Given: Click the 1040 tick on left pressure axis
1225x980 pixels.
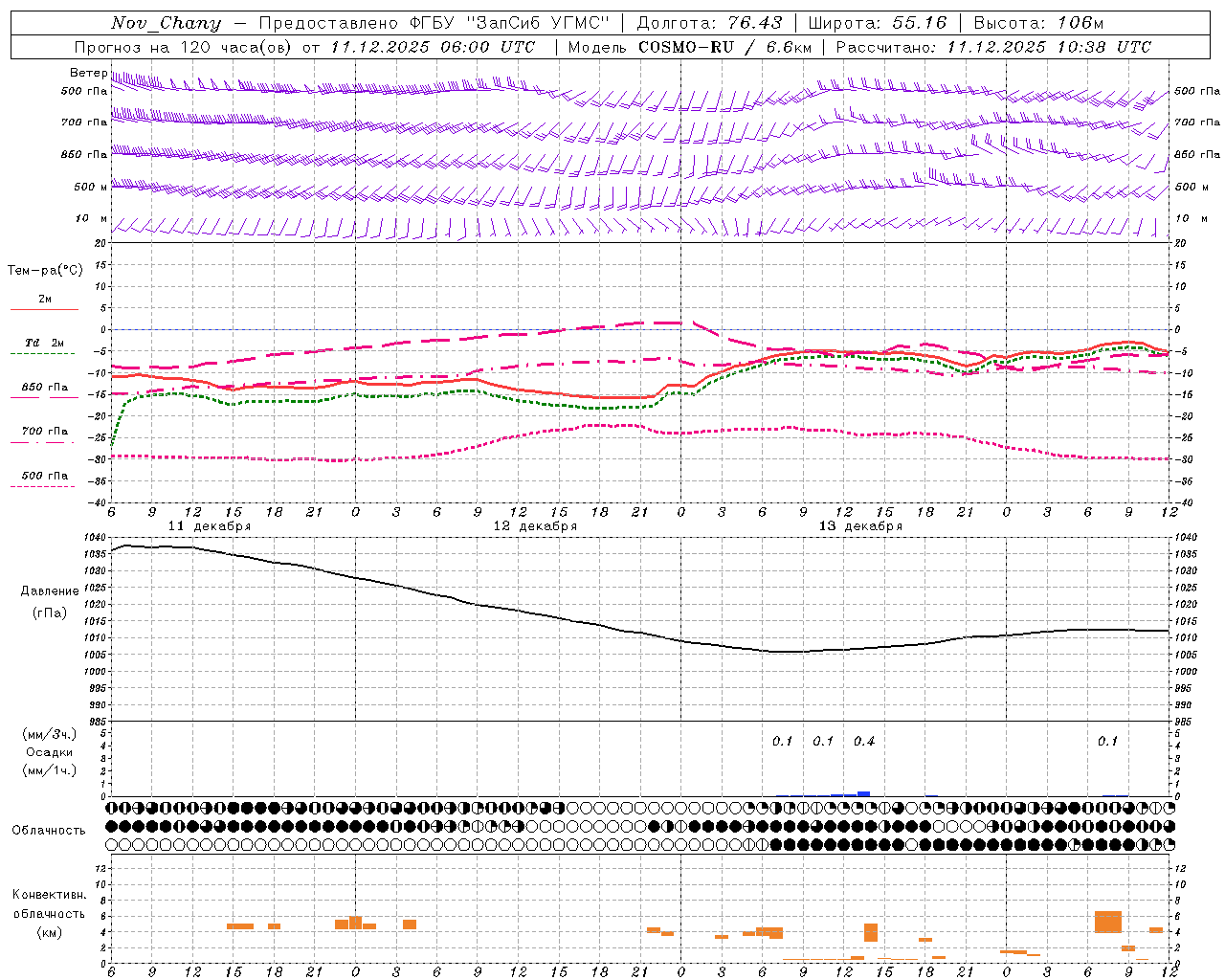Looking at the screenshot, I should 96,538.
